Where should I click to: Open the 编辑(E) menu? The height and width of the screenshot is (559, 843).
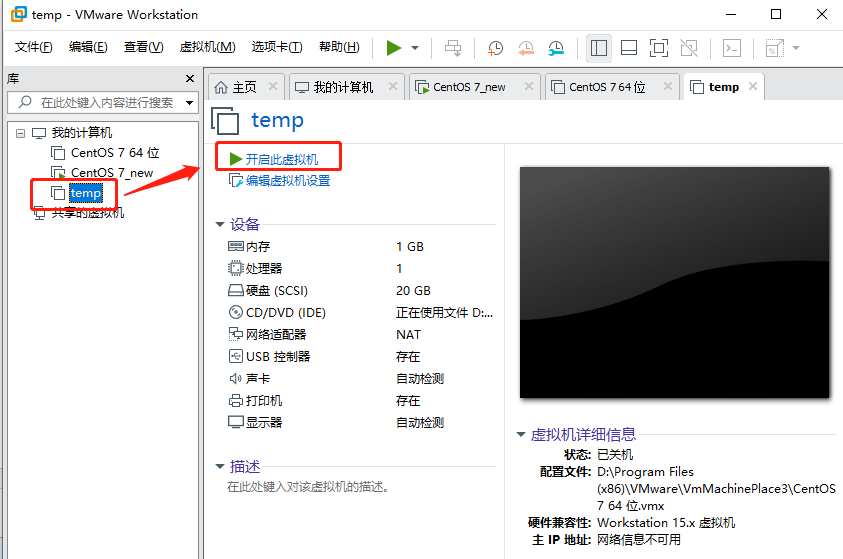click(x=88, y=47)
